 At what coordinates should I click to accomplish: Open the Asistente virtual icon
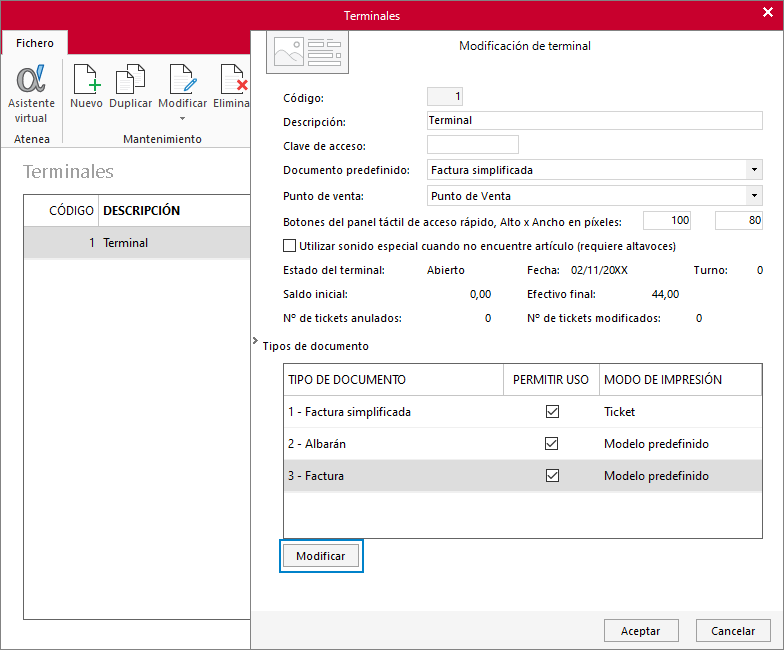tap(31, 79)
